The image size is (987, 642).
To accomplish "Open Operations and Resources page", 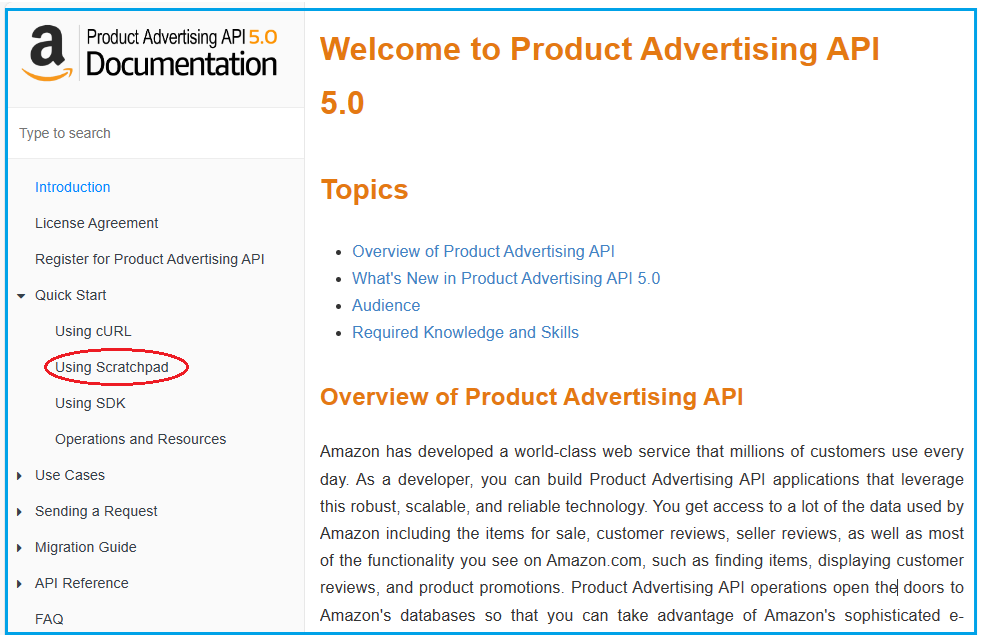I will (140, 439).
